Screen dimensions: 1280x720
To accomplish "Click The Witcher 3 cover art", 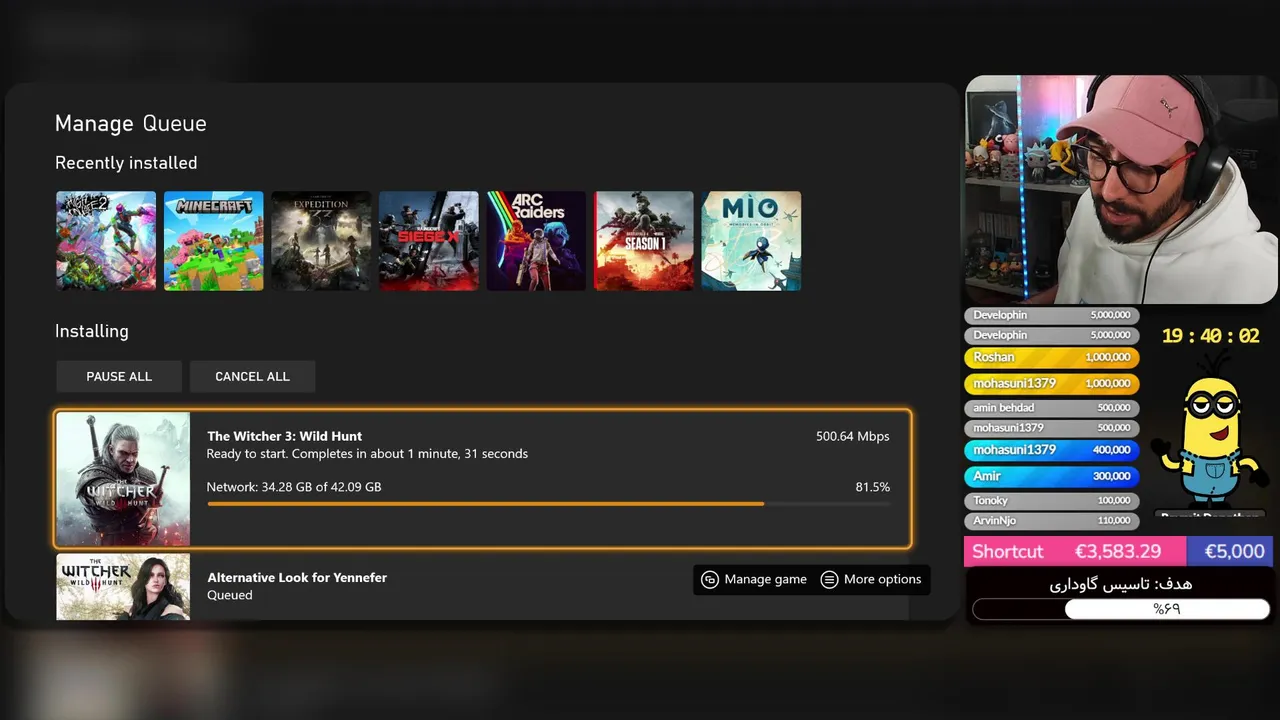I will (123, 479).
